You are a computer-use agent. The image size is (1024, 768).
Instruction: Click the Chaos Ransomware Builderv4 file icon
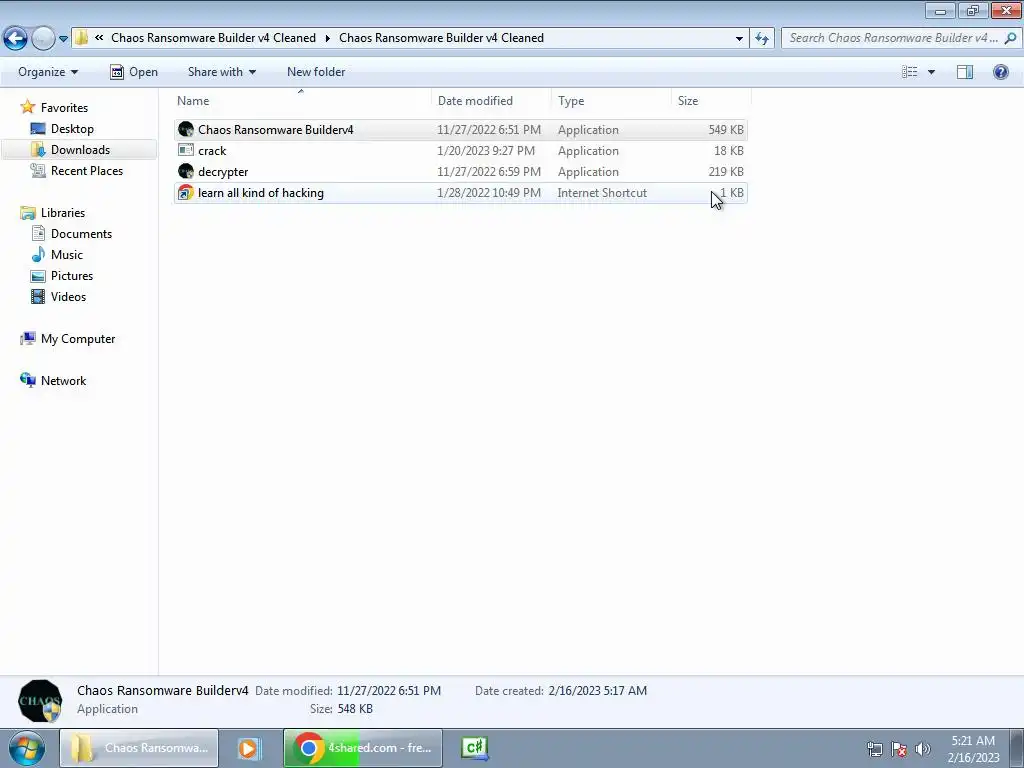pyautogui.click(x=186, y=129)
